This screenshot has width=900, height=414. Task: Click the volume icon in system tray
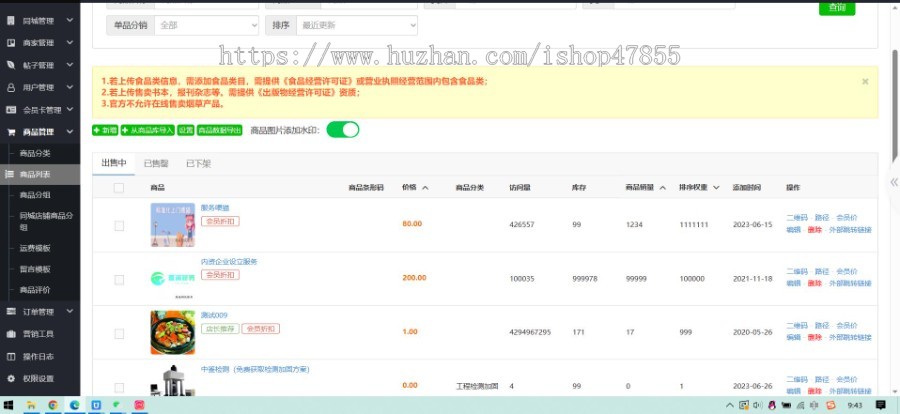[x=757, y=405]
